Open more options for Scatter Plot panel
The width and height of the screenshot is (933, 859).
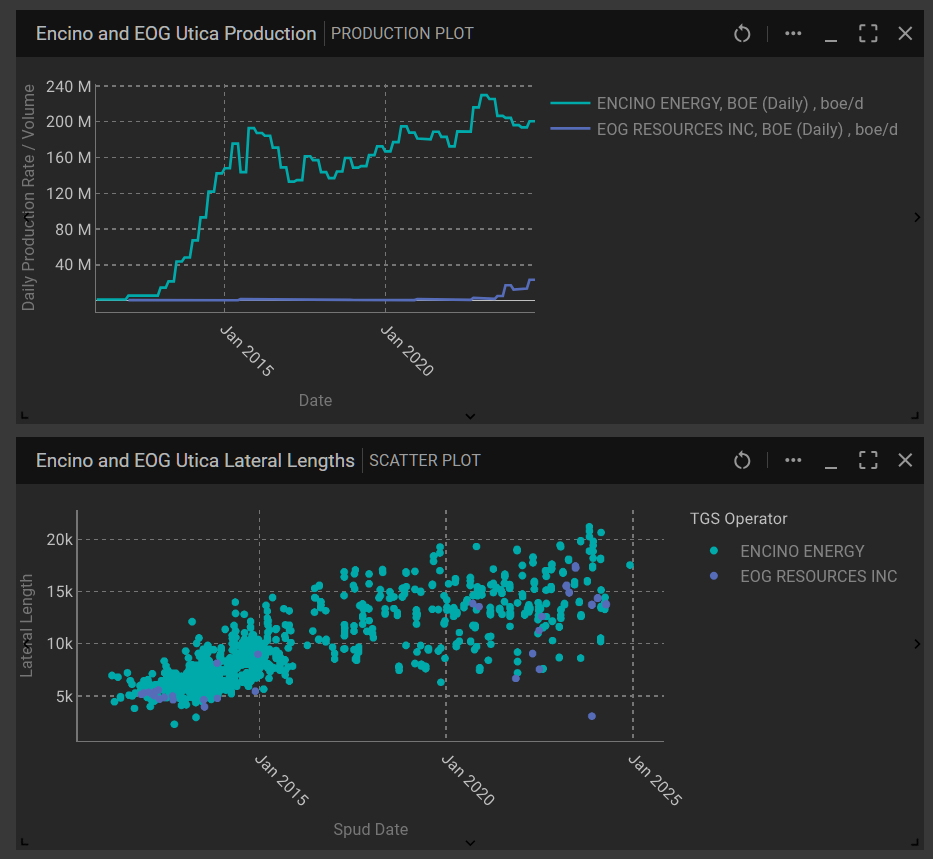793,460
